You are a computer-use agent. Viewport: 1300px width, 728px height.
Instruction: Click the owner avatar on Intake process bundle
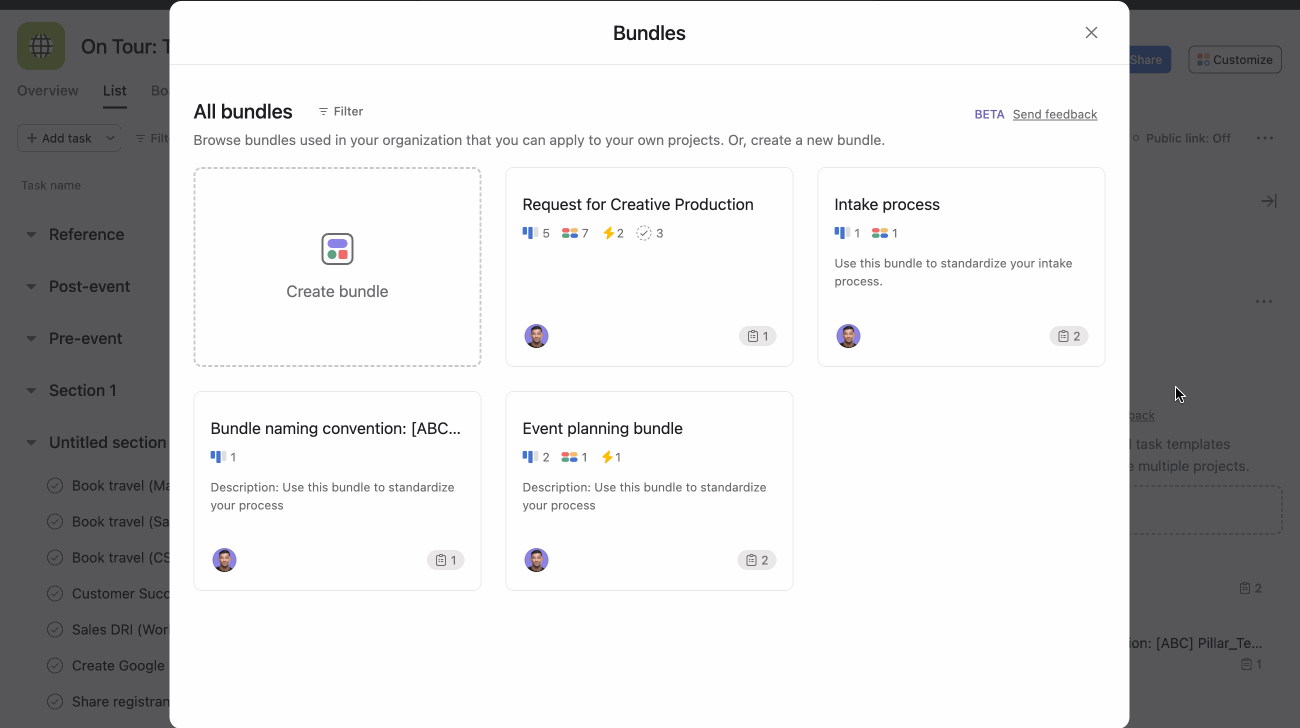click(x=848, y=336)
